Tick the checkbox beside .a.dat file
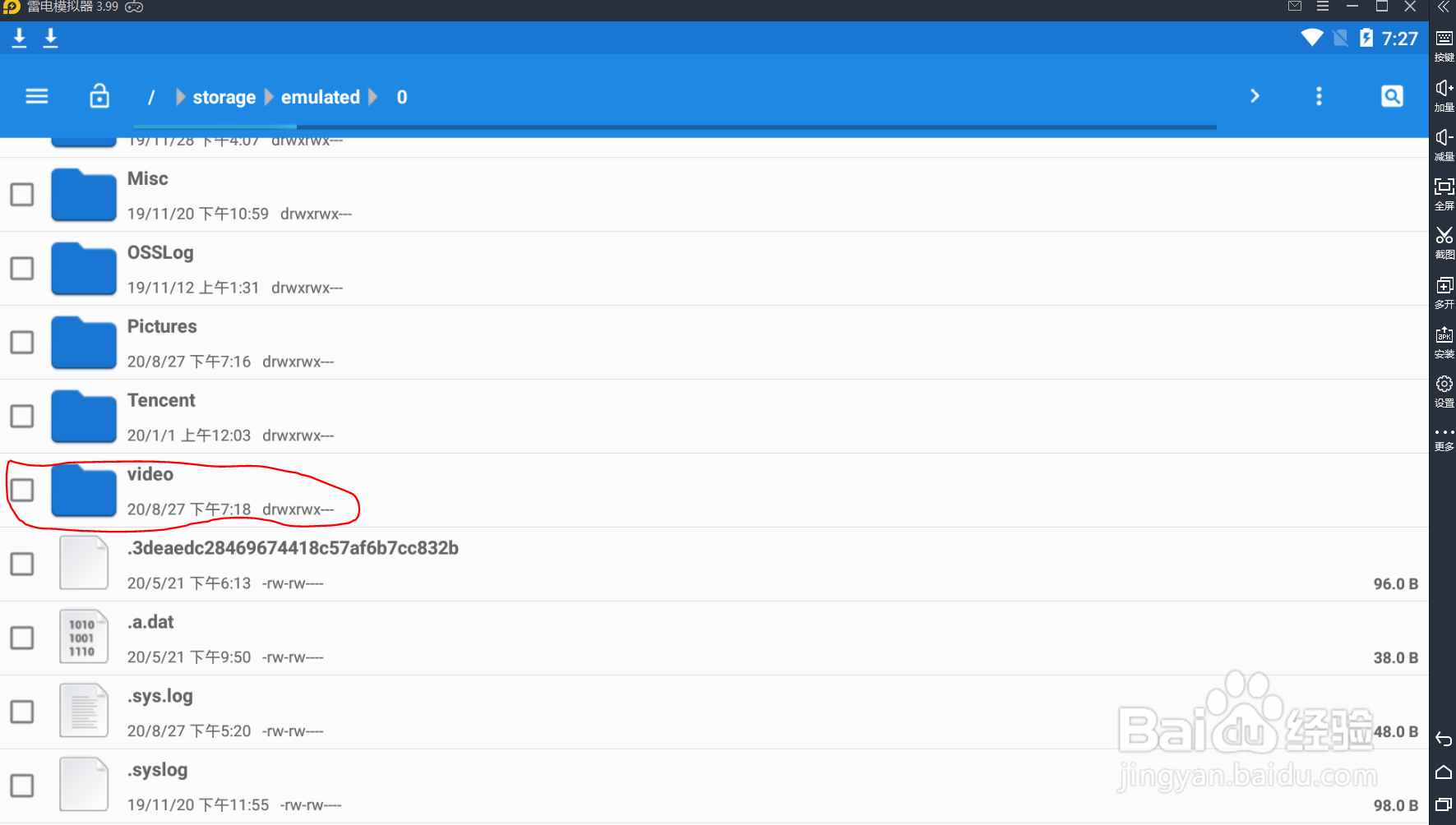The image size is (1456, 825). [22, 638]
